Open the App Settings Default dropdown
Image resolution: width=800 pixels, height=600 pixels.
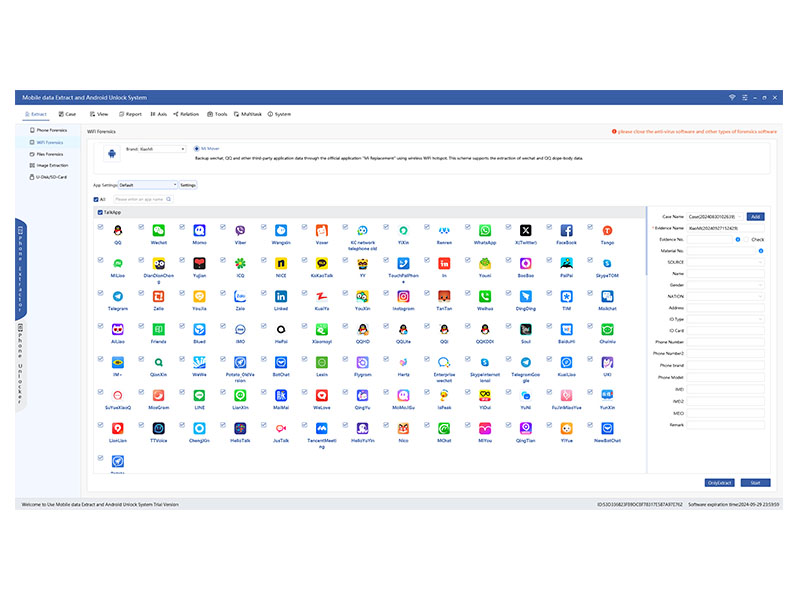tap(148, 185)
